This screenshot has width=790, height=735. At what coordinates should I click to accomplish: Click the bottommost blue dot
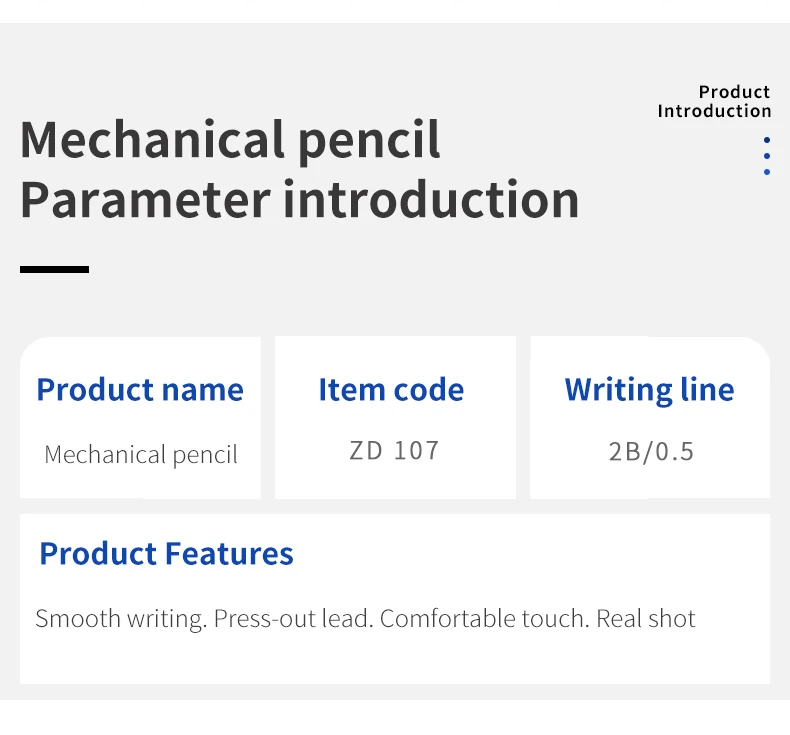(x=767, y=172)
